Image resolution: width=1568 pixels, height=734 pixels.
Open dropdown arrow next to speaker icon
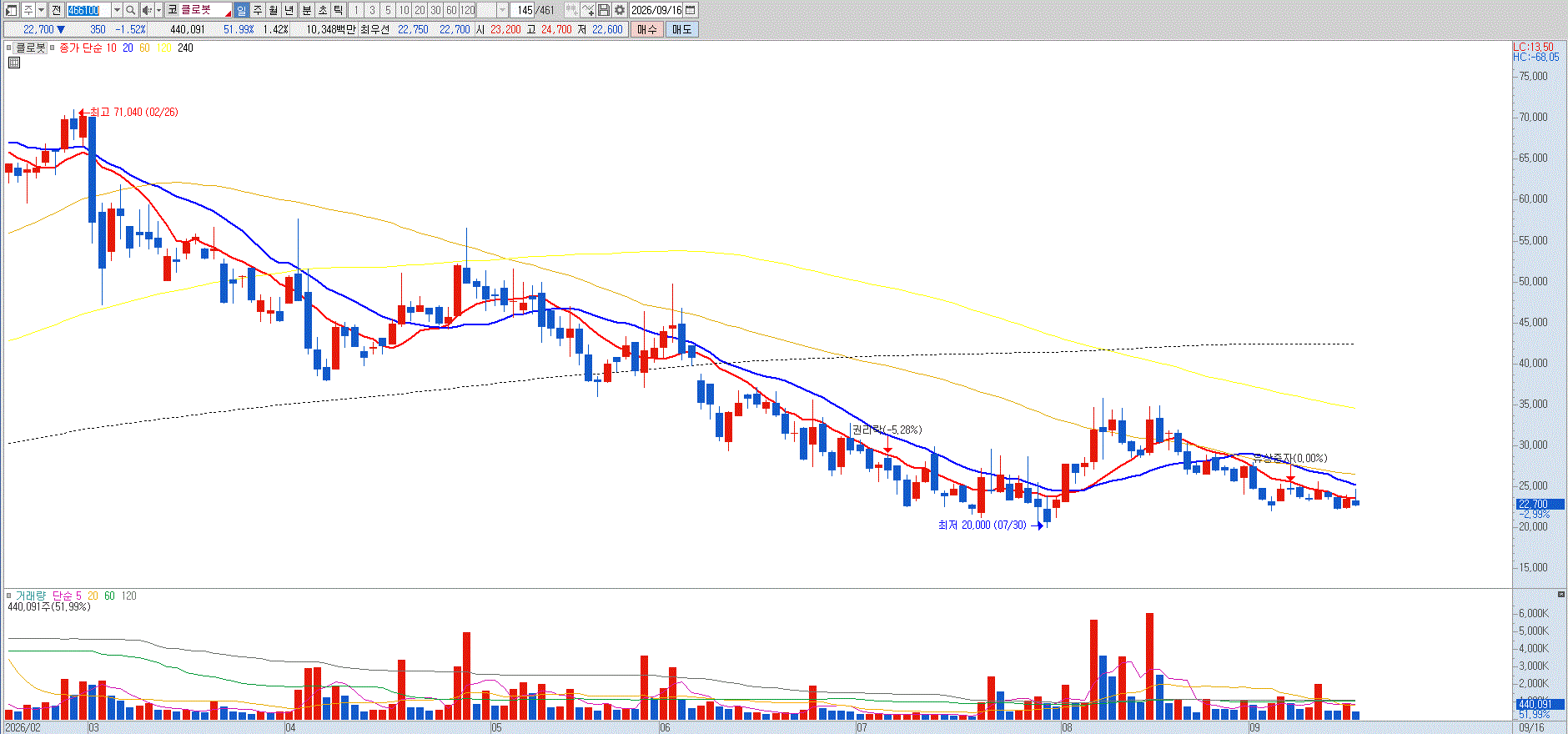pyautogui.click(x=158, y=10)
